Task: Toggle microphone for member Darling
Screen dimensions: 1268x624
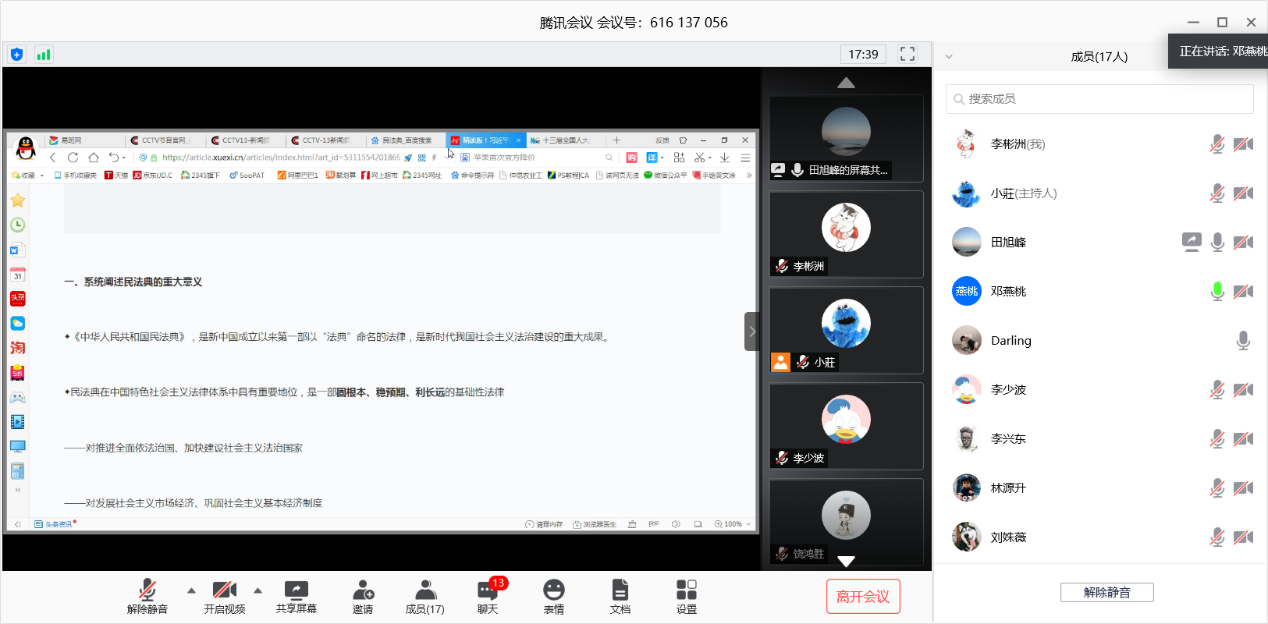Action: 1243,341
